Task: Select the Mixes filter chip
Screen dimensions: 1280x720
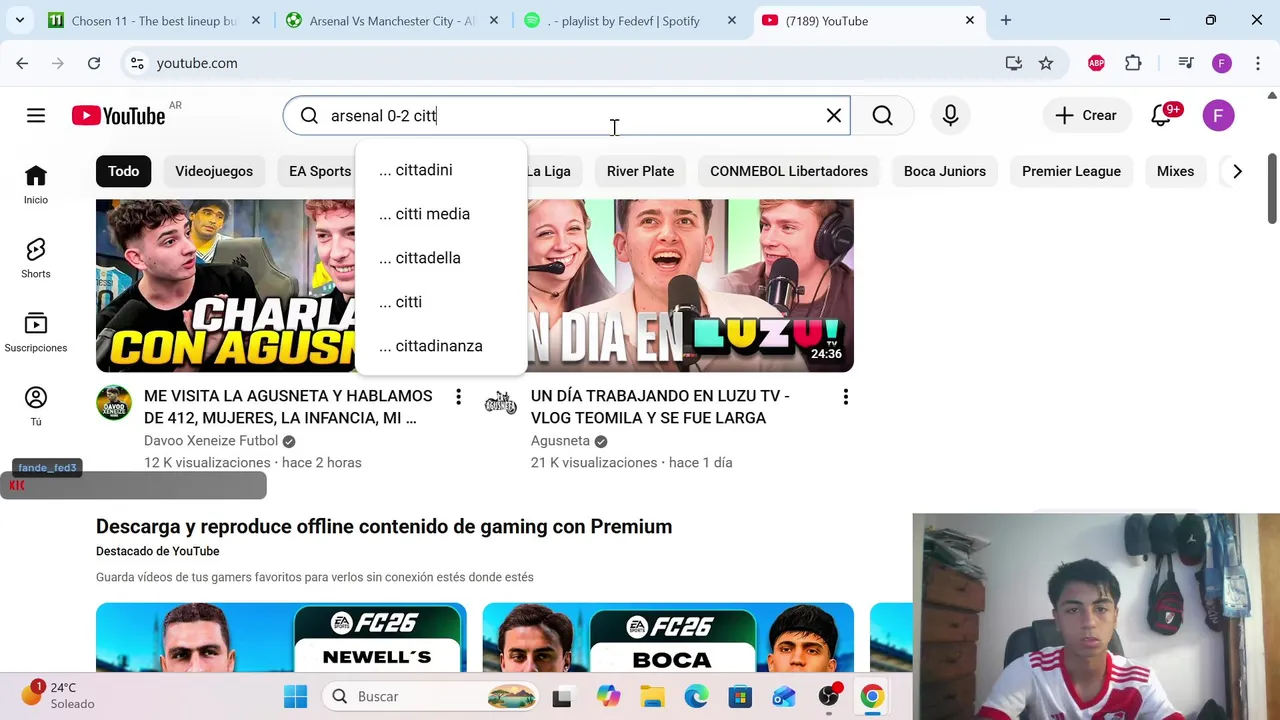Action: [x=1175, y=171]
